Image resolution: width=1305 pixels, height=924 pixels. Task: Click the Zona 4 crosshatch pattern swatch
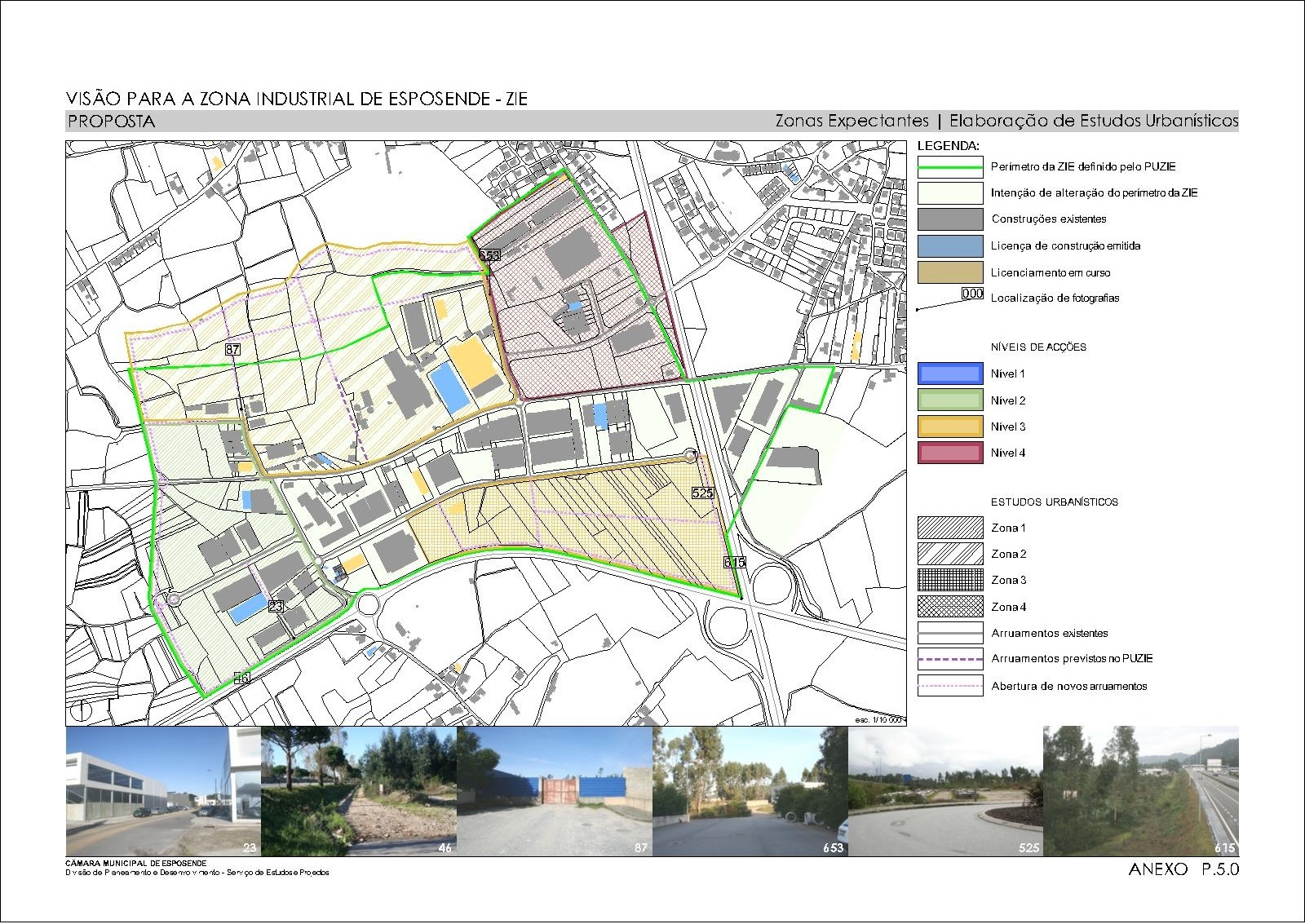click(x=950, y=607)
